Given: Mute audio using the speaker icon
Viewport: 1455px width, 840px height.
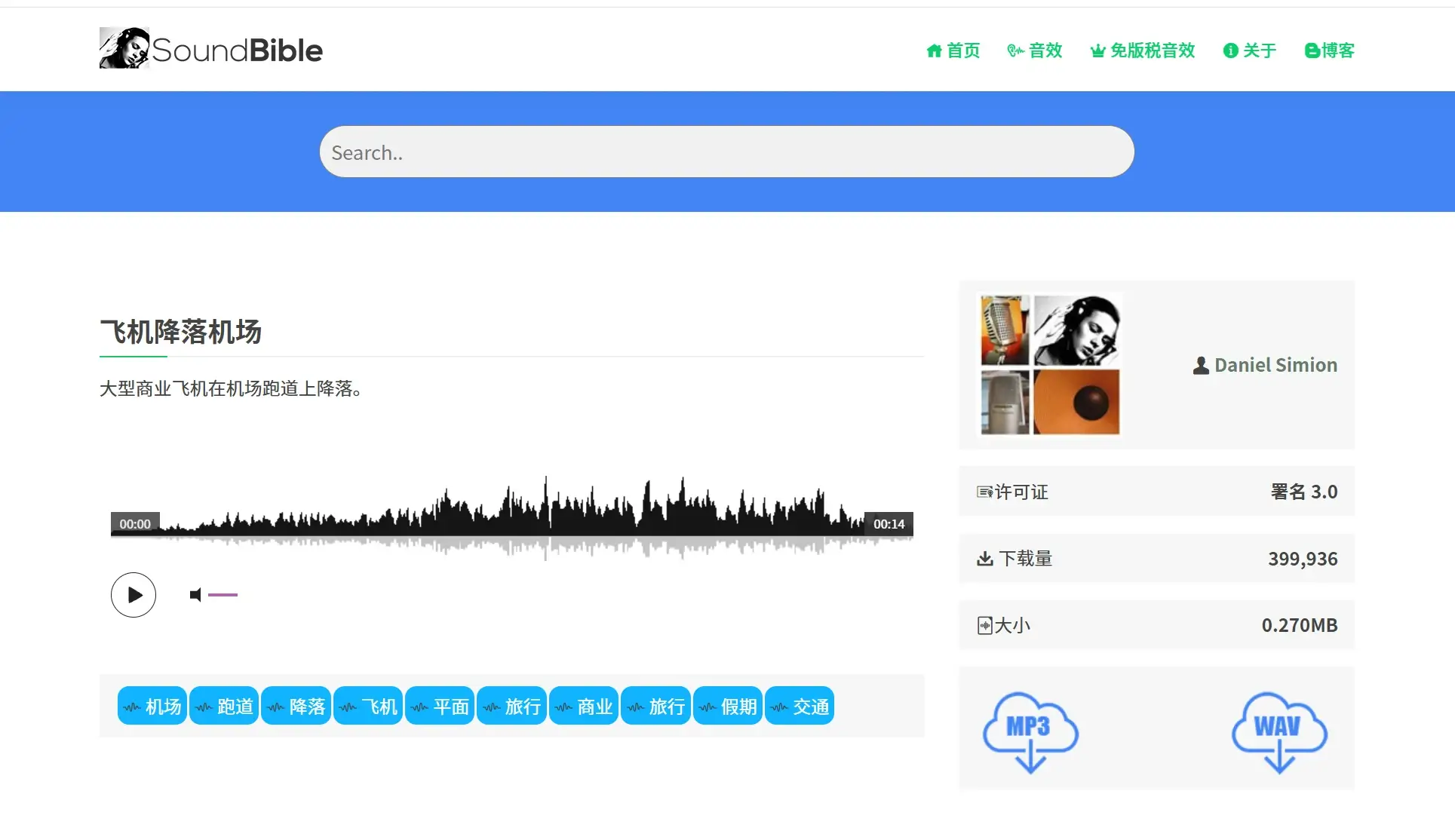Looking at the screenshot, I should (x=195, y=595).
